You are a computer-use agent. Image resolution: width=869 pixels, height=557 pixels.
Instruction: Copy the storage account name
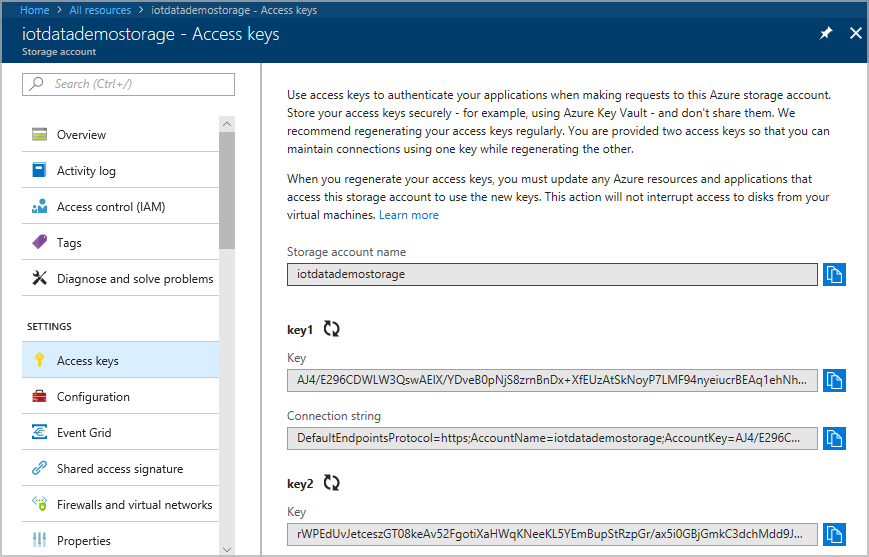[834, 274]
